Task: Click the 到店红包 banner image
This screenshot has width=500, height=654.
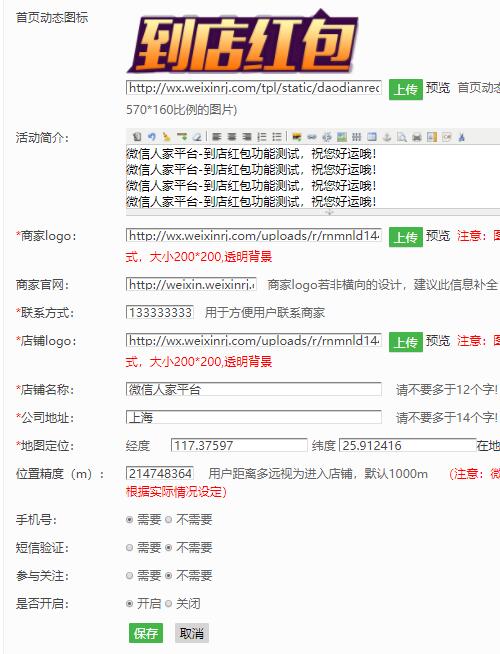Action: (243, 42)
